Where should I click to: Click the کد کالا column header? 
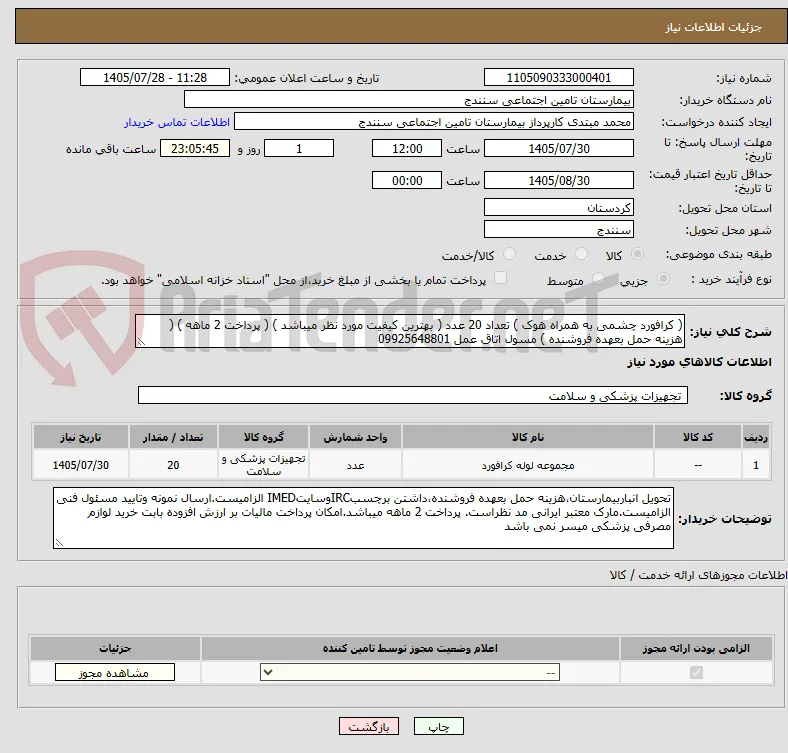(698, 437)
